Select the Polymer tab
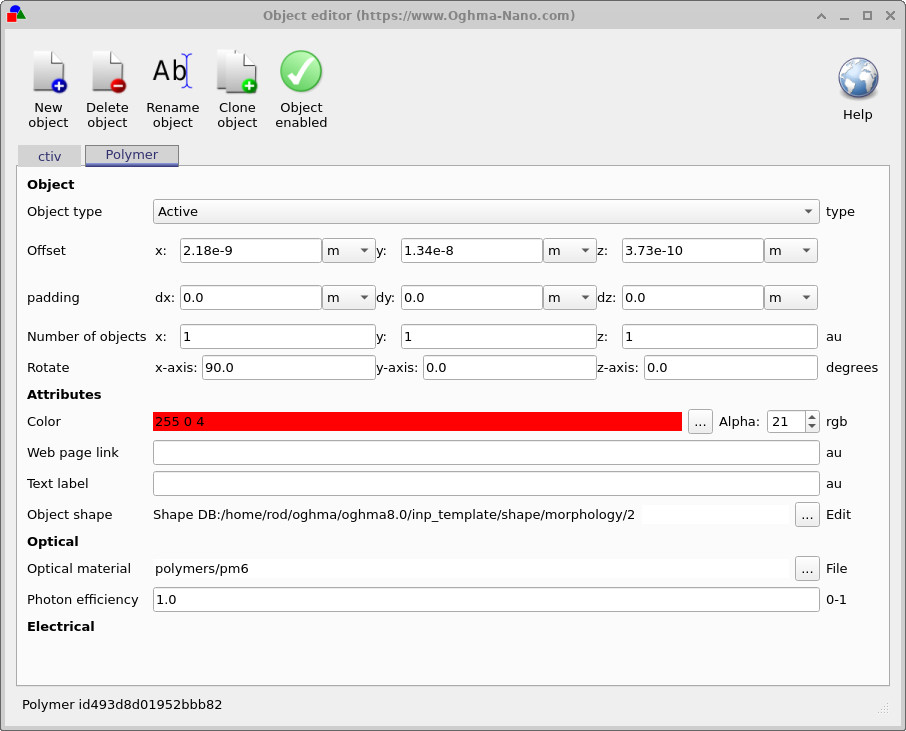The image size is (906, 731). [132, 155]
